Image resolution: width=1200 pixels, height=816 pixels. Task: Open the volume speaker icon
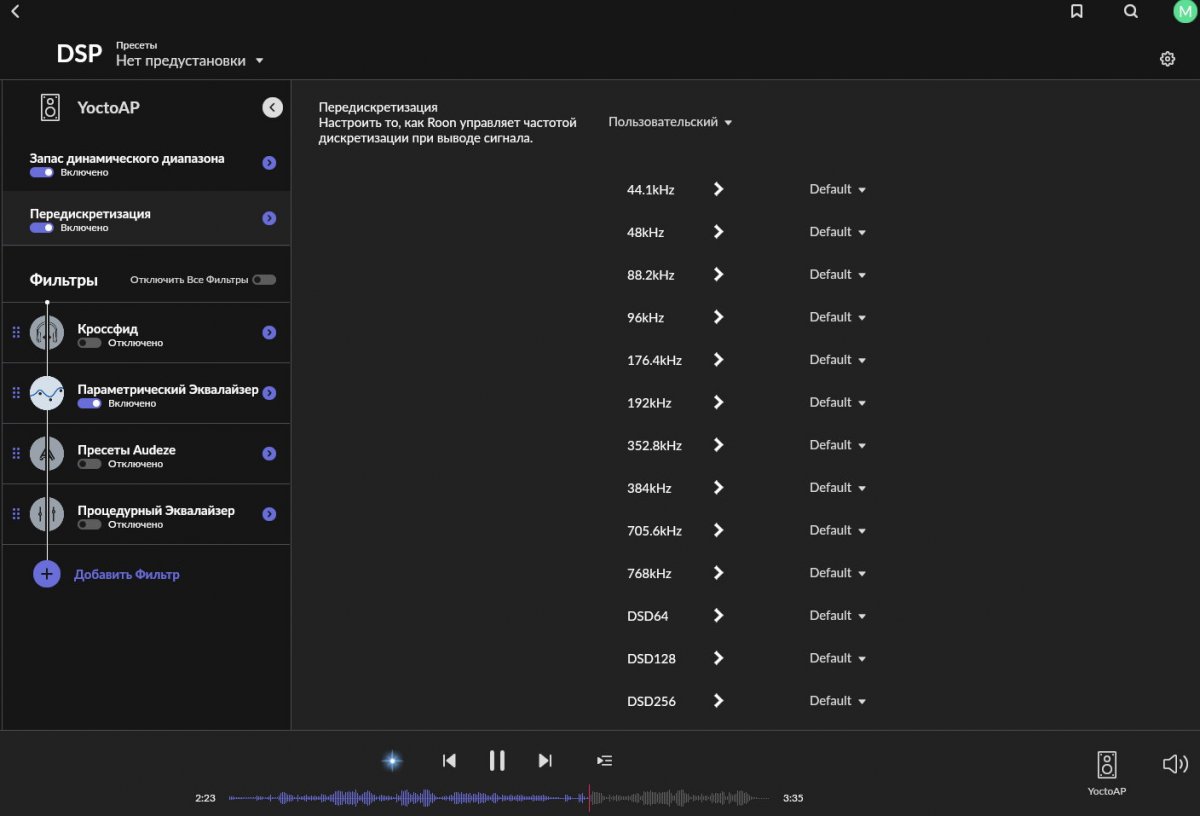[1175, 764]
